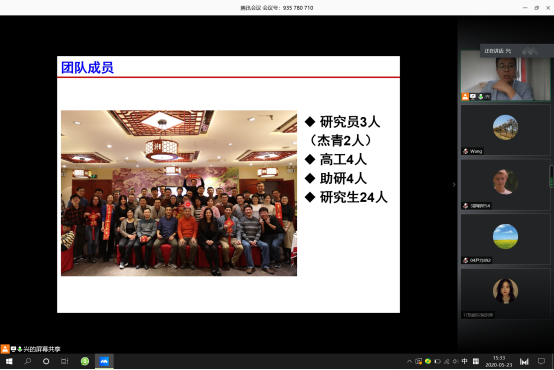The image size is (554, 370).
Task: Open Task View on the taskbar
Action: 64,361
